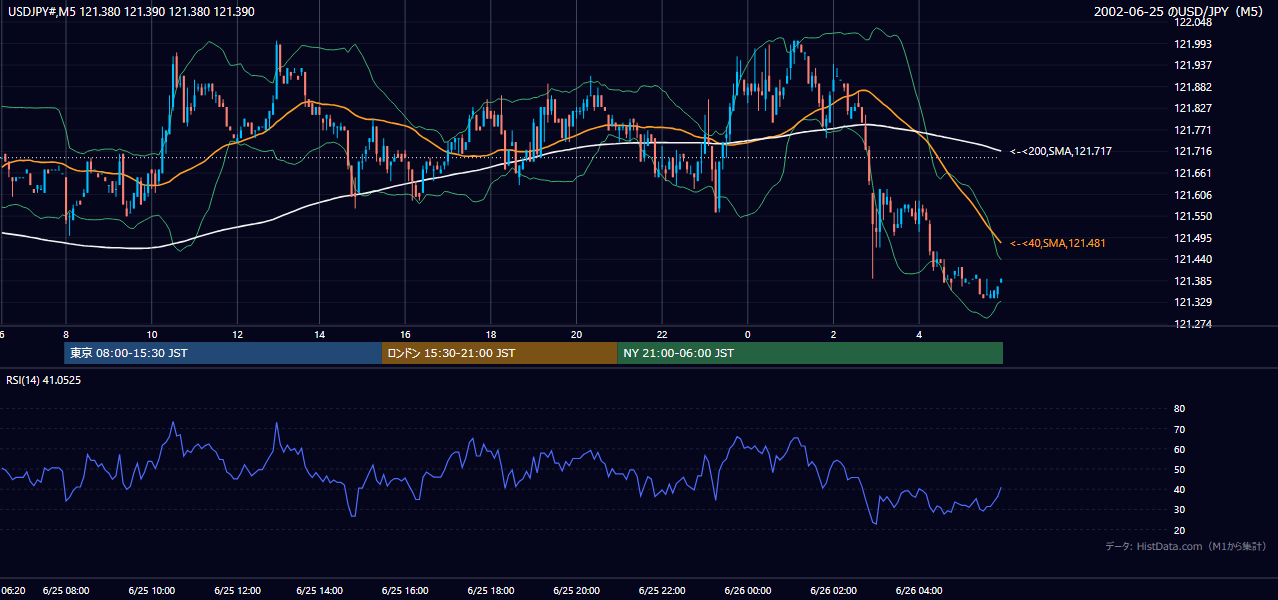Click the RSI scale value 60
This screenshot has width=1278, height=600.
click(1180, 449)
